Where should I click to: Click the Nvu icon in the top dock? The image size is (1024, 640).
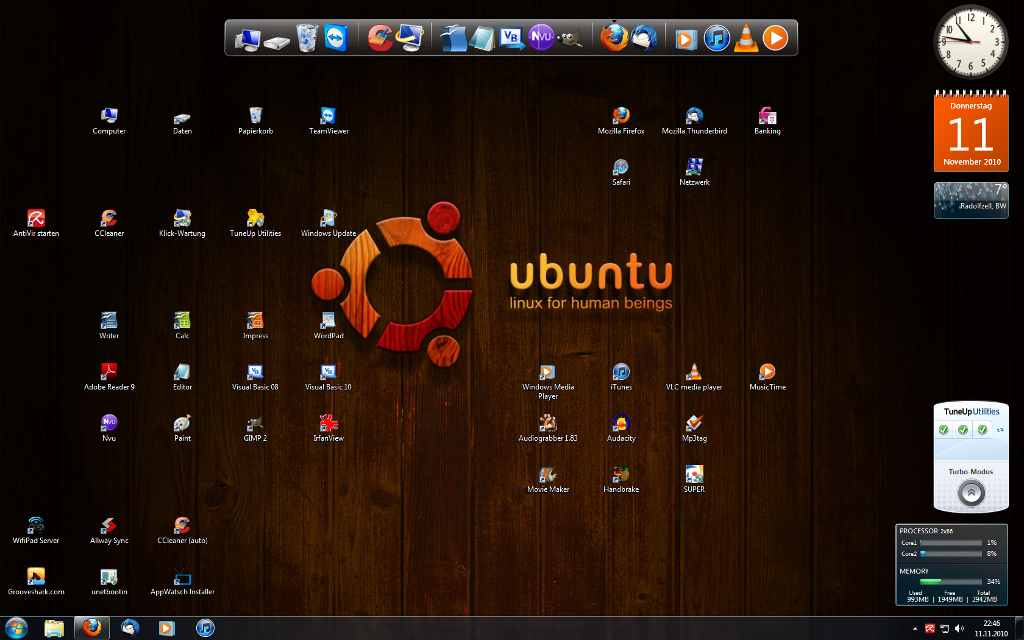[541, 37]
